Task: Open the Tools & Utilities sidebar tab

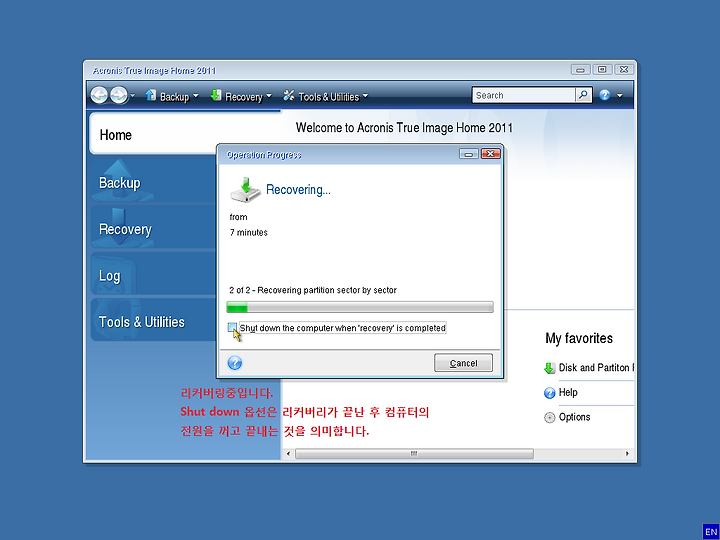Action: point(153,321)
